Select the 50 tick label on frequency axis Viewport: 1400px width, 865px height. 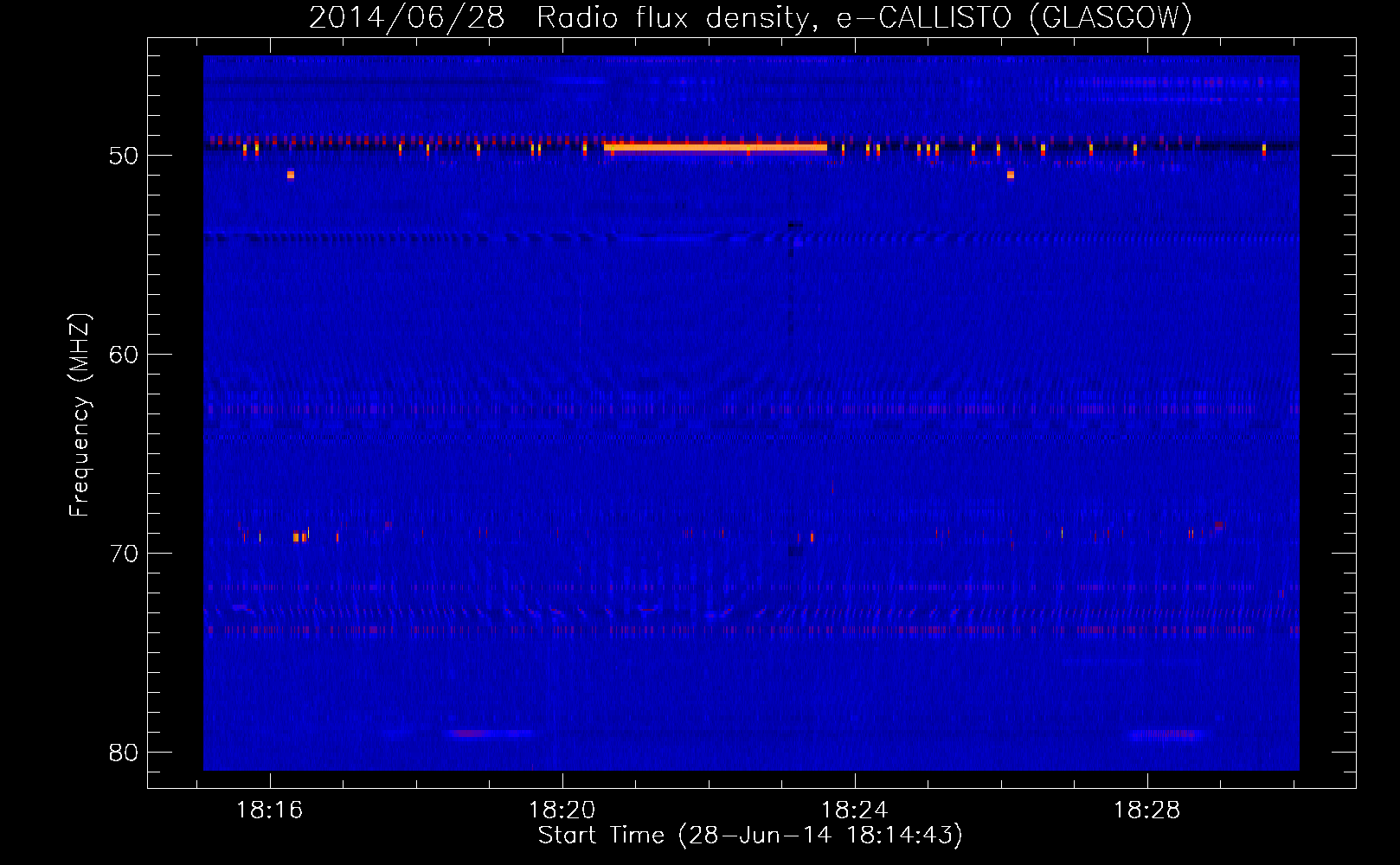point(124,156)
